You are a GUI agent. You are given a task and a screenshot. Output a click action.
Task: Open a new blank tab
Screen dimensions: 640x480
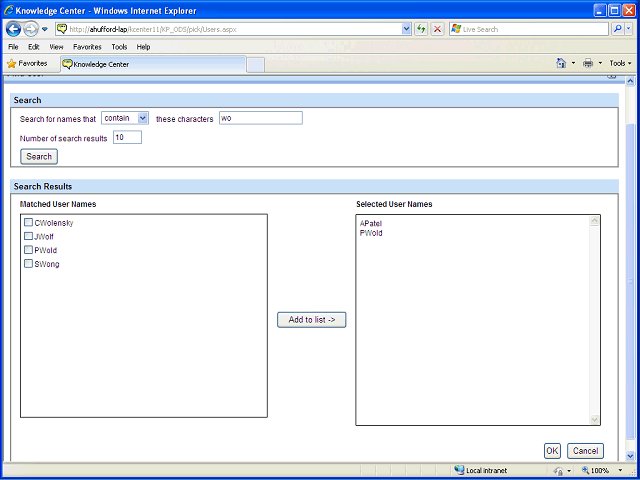256,65
